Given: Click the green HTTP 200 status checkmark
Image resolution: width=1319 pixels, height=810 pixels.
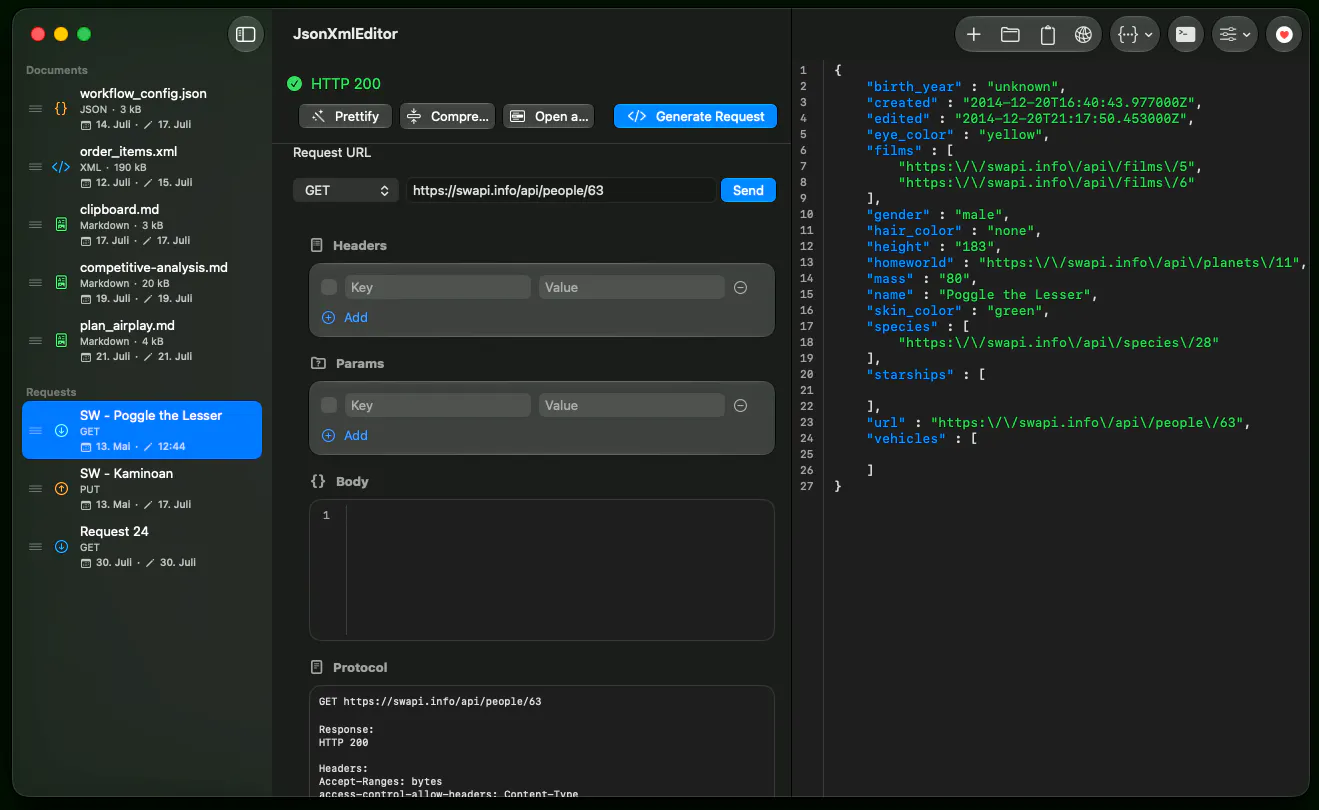Looking at the screenshot, I should click(x=294, y=84).
